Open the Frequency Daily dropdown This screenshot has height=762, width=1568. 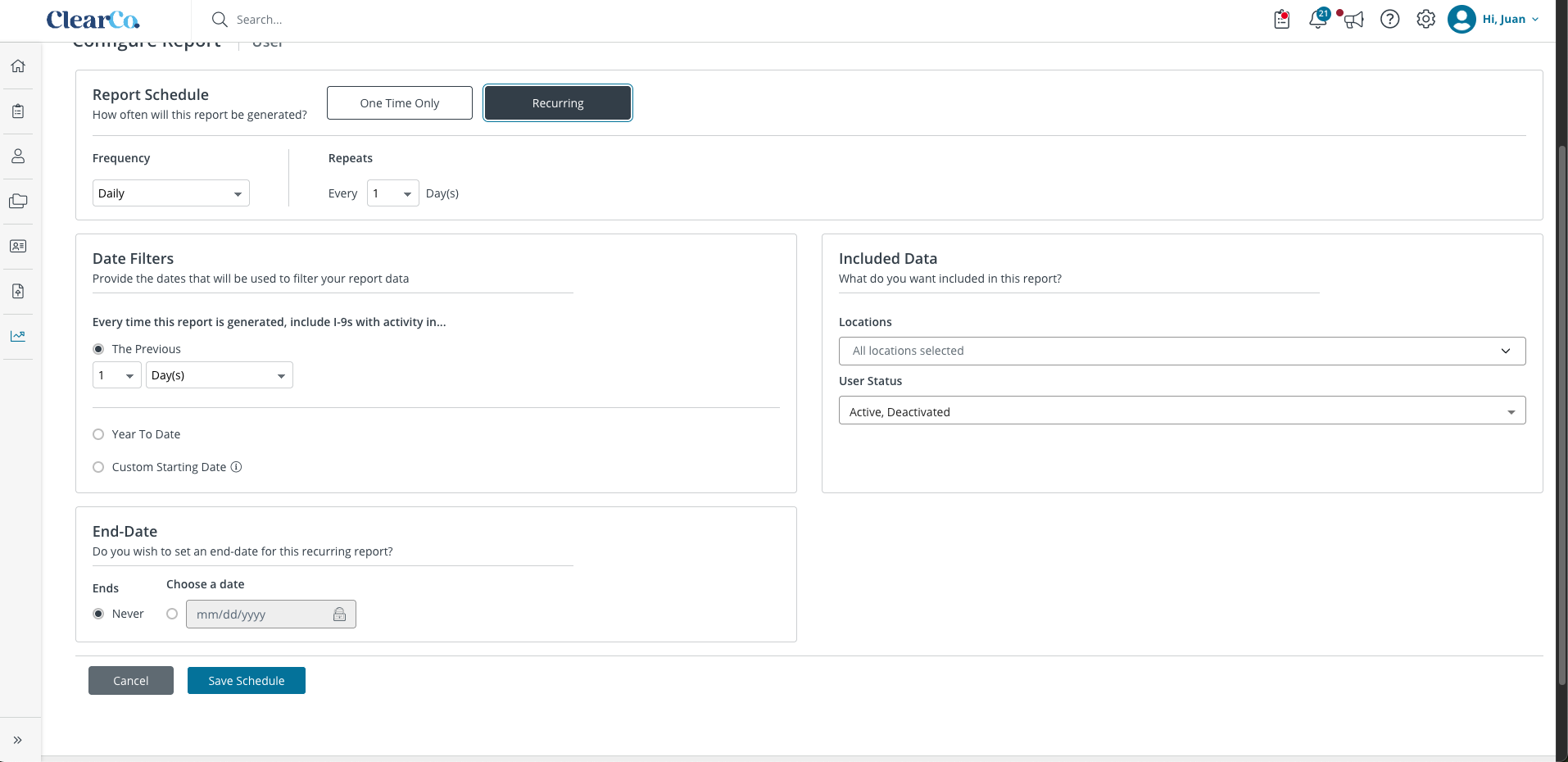pyautogui.click(x=171, y=193)
